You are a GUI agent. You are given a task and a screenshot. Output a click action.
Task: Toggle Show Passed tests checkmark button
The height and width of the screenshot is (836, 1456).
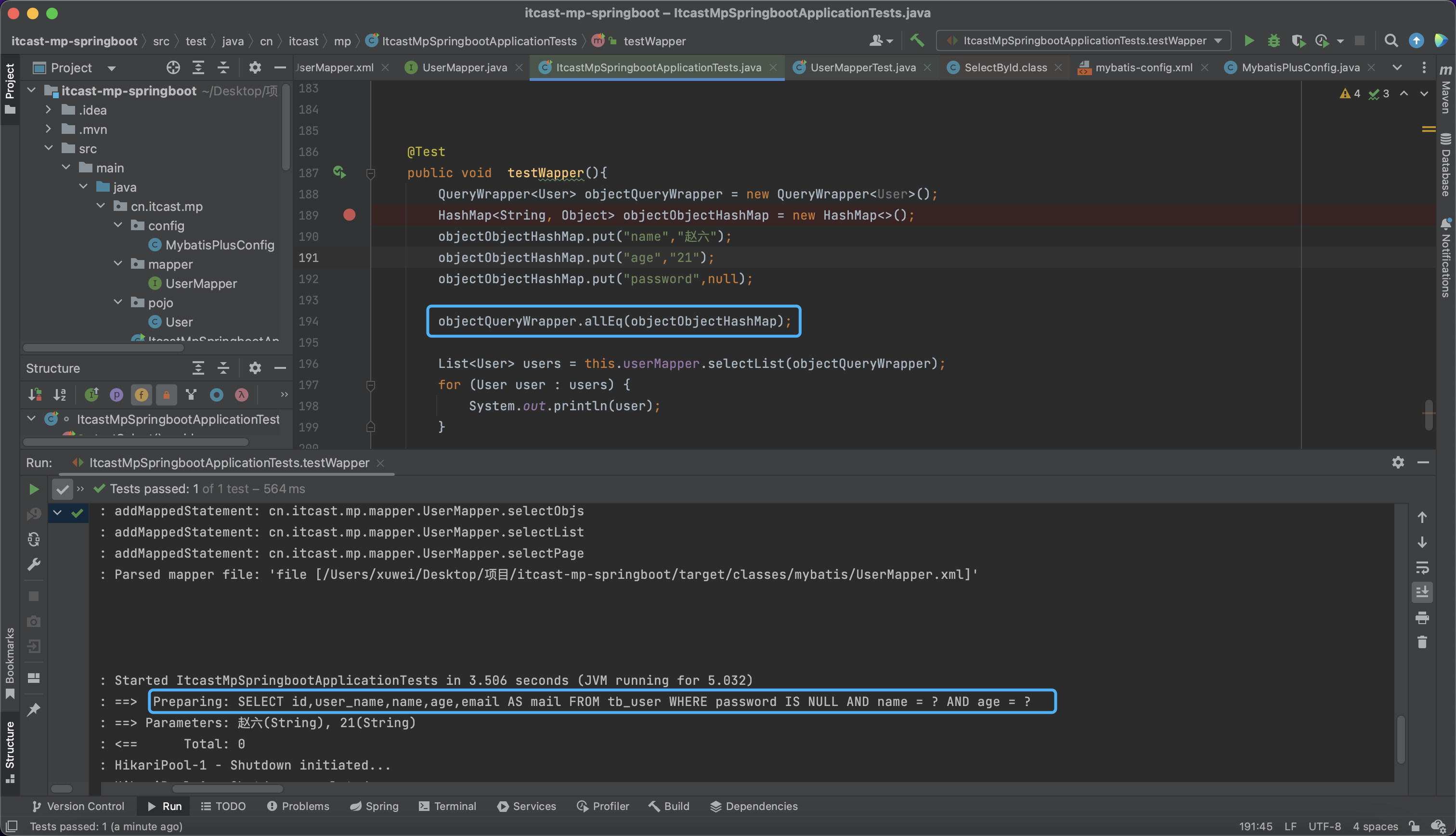point(62,489)
